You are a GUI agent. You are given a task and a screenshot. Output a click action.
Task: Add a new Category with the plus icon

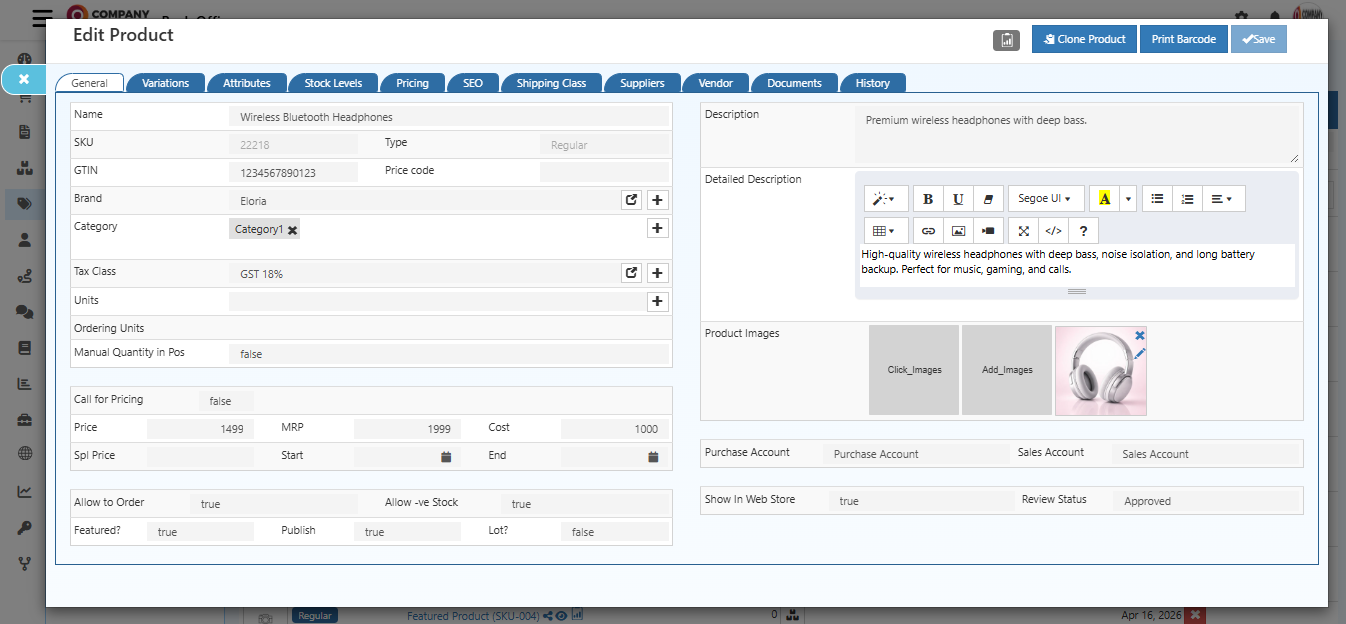657,228
